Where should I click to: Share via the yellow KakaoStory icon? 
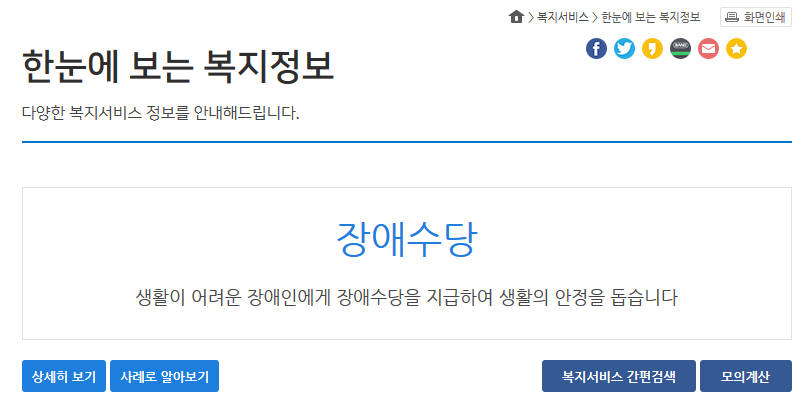tap(652, 49)
